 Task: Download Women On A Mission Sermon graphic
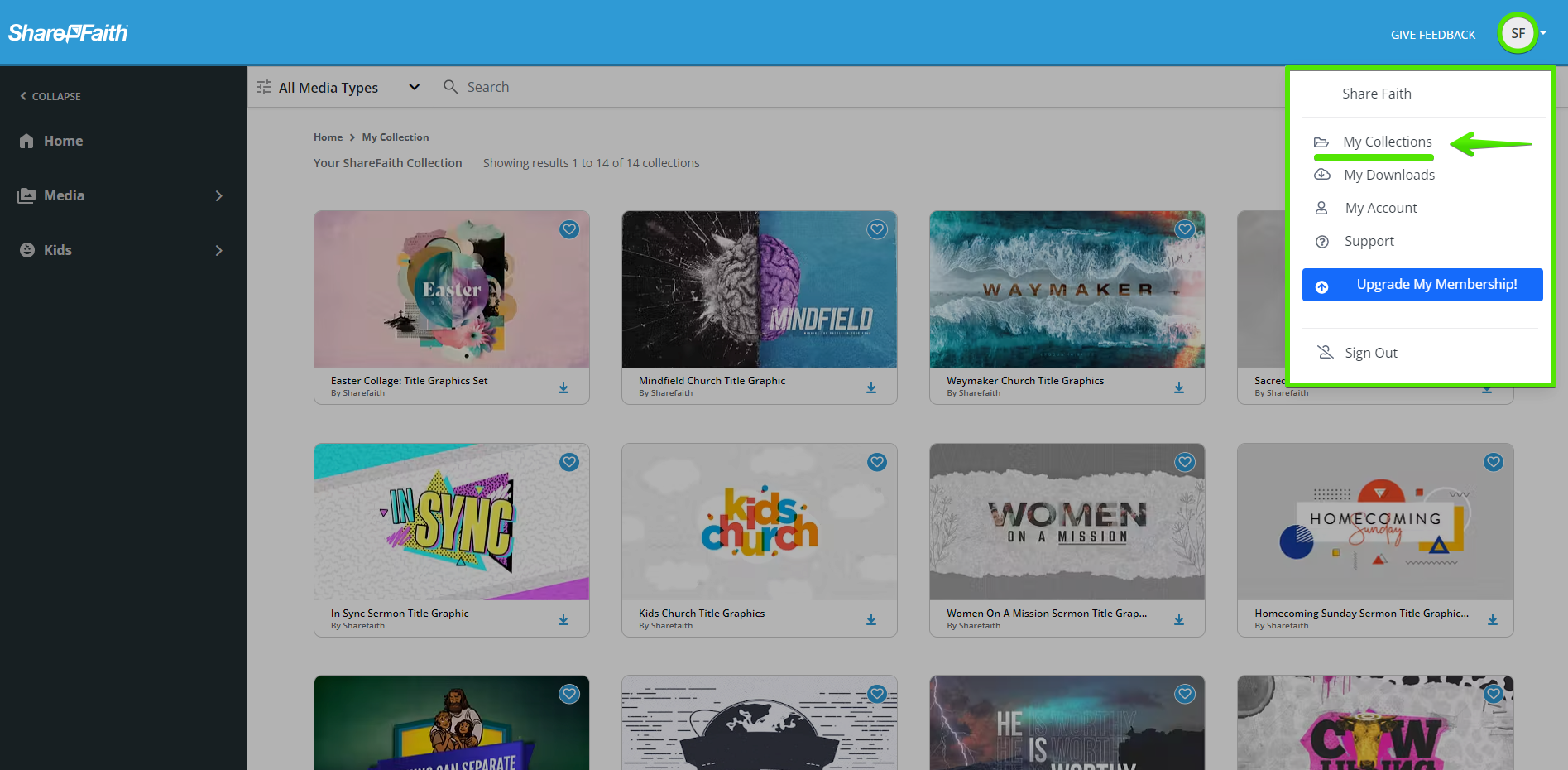[x=1179, y=619]
